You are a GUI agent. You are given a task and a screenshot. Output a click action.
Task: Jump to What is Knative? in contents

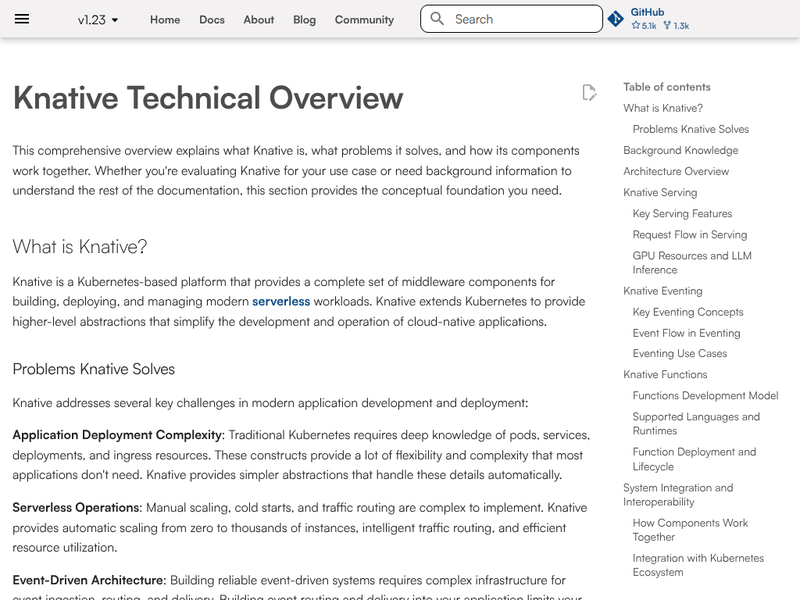click(x=663, y=108)
